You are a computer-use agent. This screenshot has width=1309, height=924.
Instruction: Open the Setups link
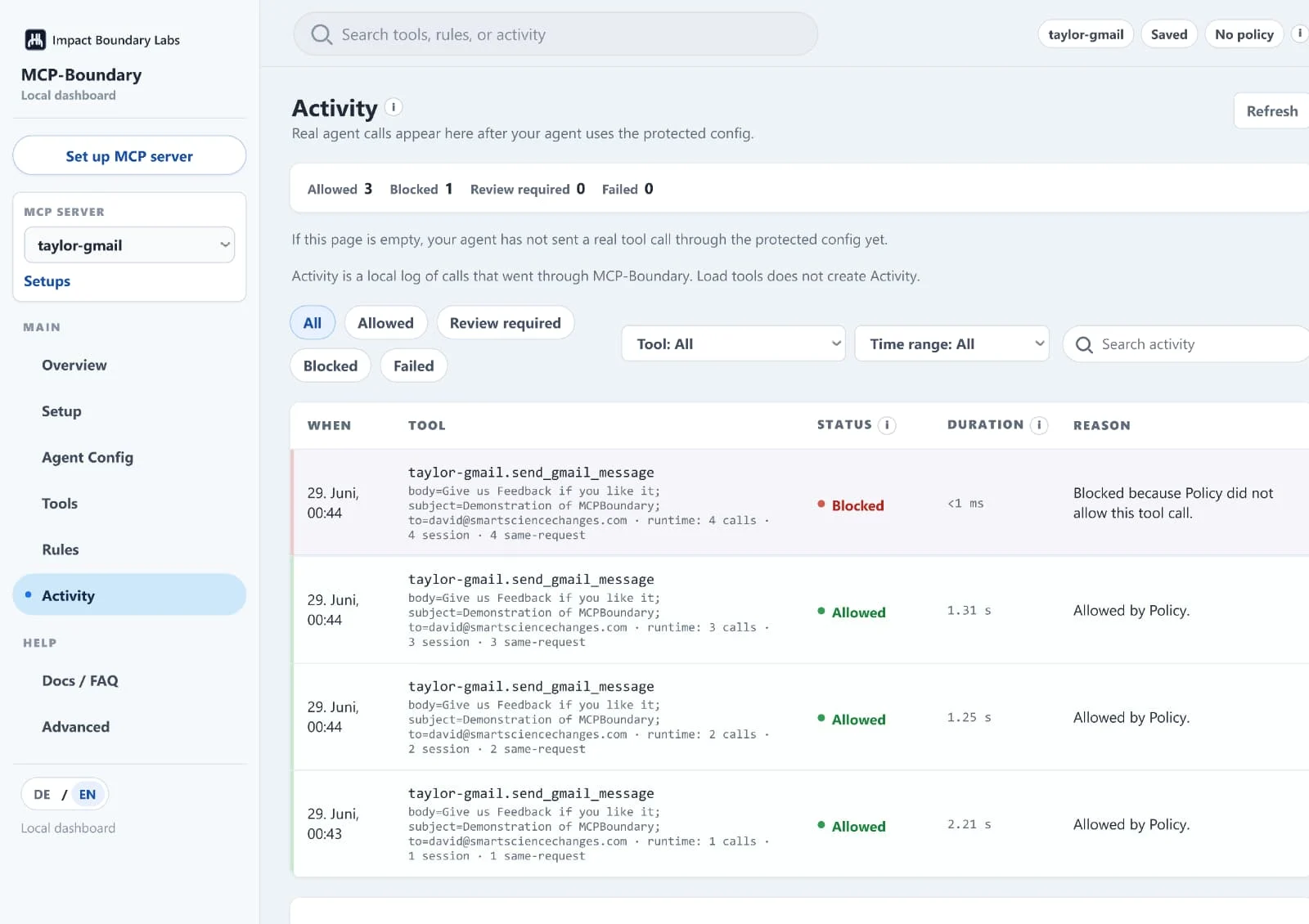(47, 281)
